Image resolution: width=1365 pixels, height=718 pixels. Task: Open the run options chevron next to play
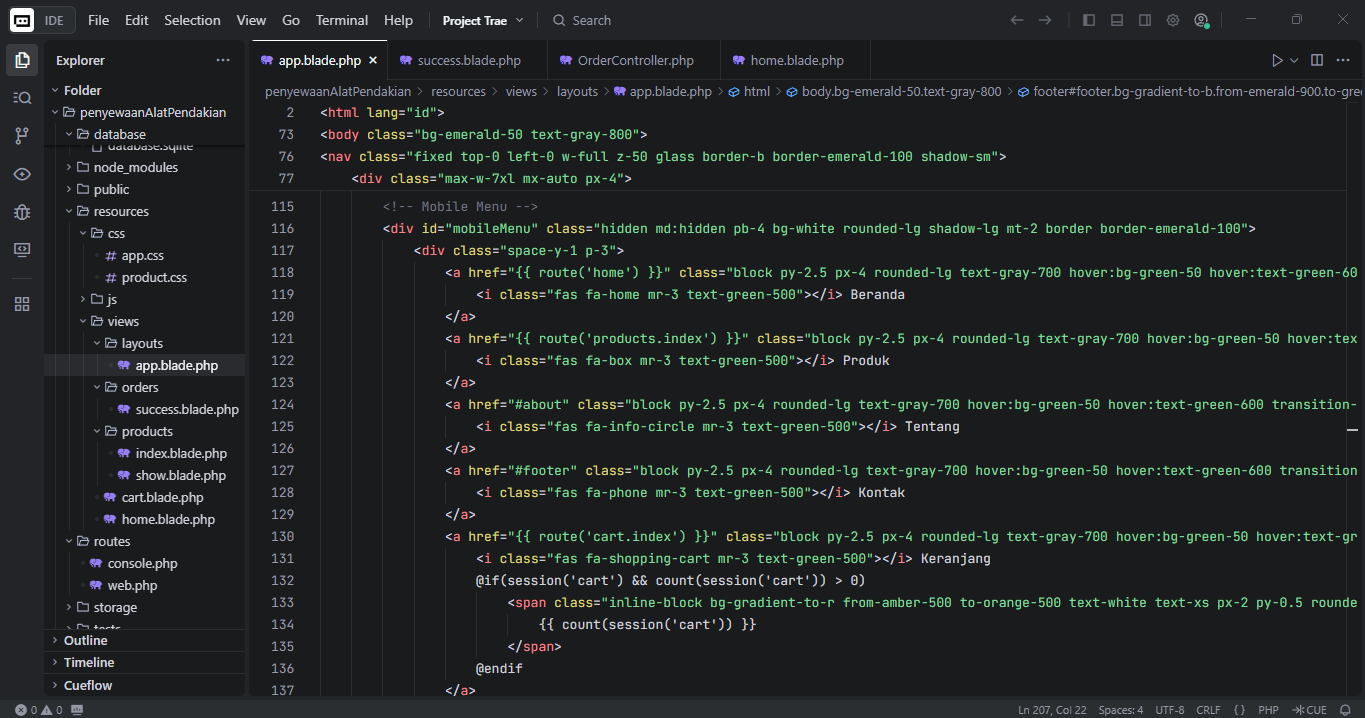click(1292, 59)
